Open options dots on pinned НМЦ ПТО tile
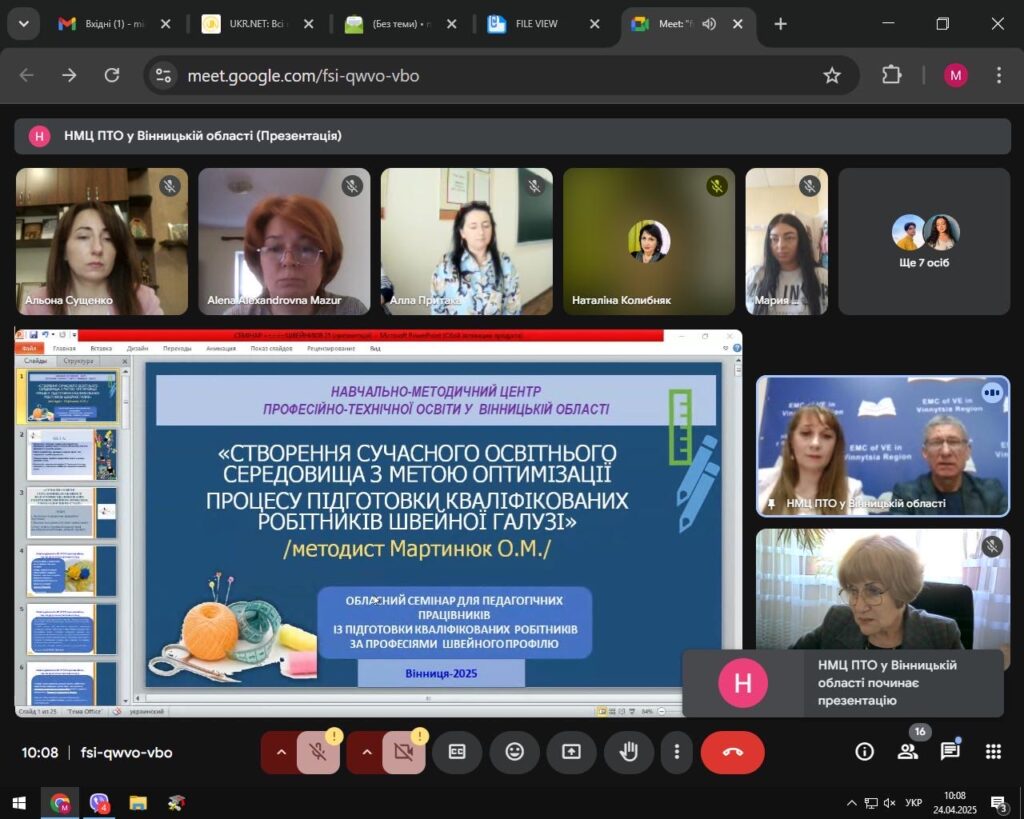 click(992, 393)
